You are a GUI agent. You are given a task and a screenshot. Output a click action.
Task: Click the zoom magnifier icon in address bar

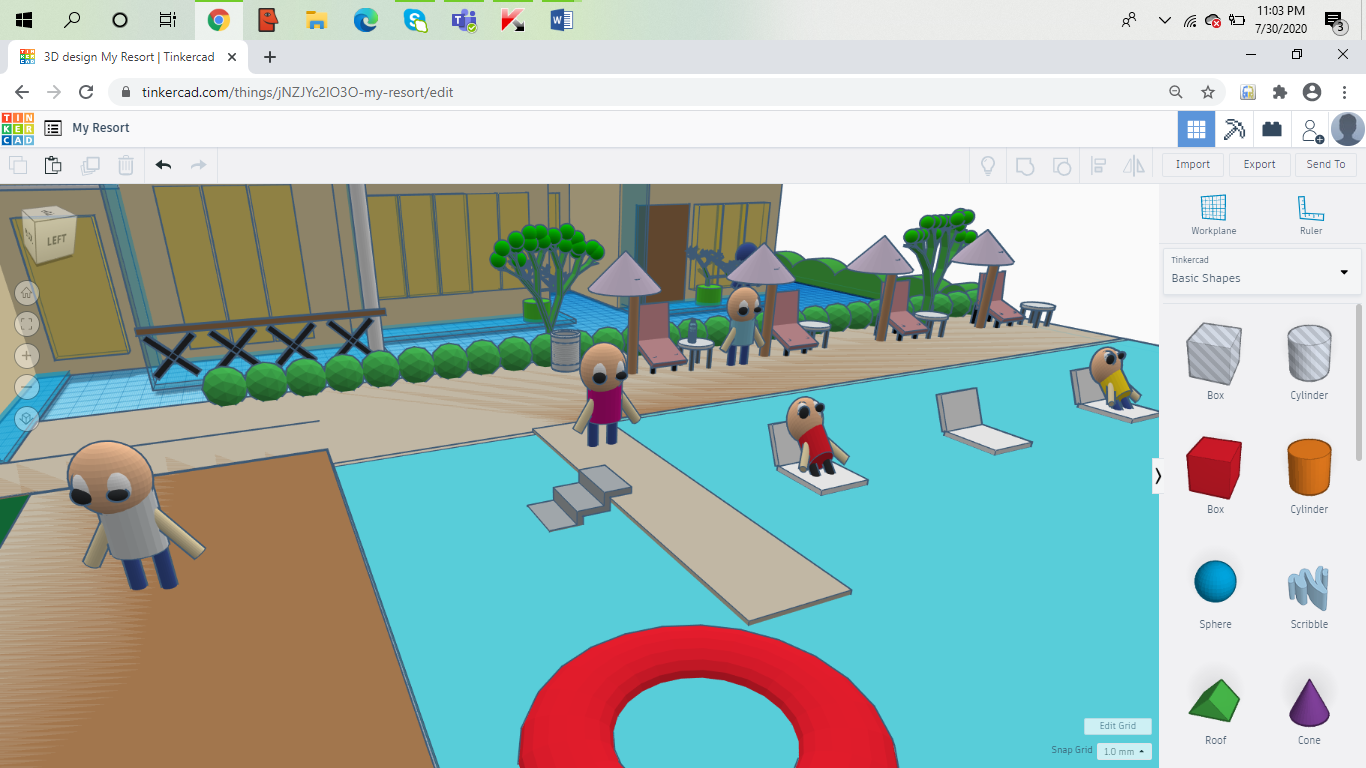pyautogui.click(x=1176, y=92)
